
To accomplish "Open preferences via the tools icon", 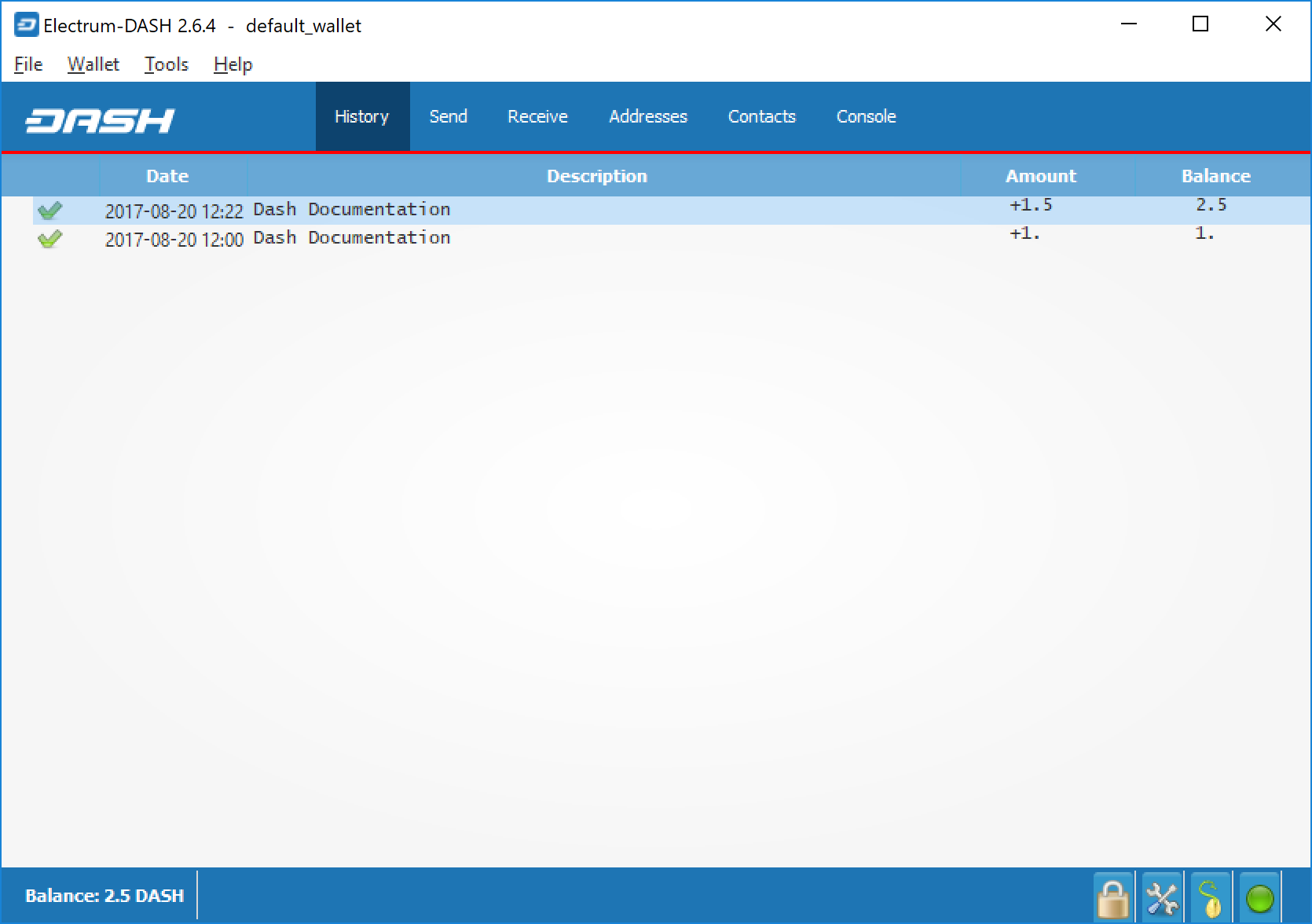I will [1162, 897].
